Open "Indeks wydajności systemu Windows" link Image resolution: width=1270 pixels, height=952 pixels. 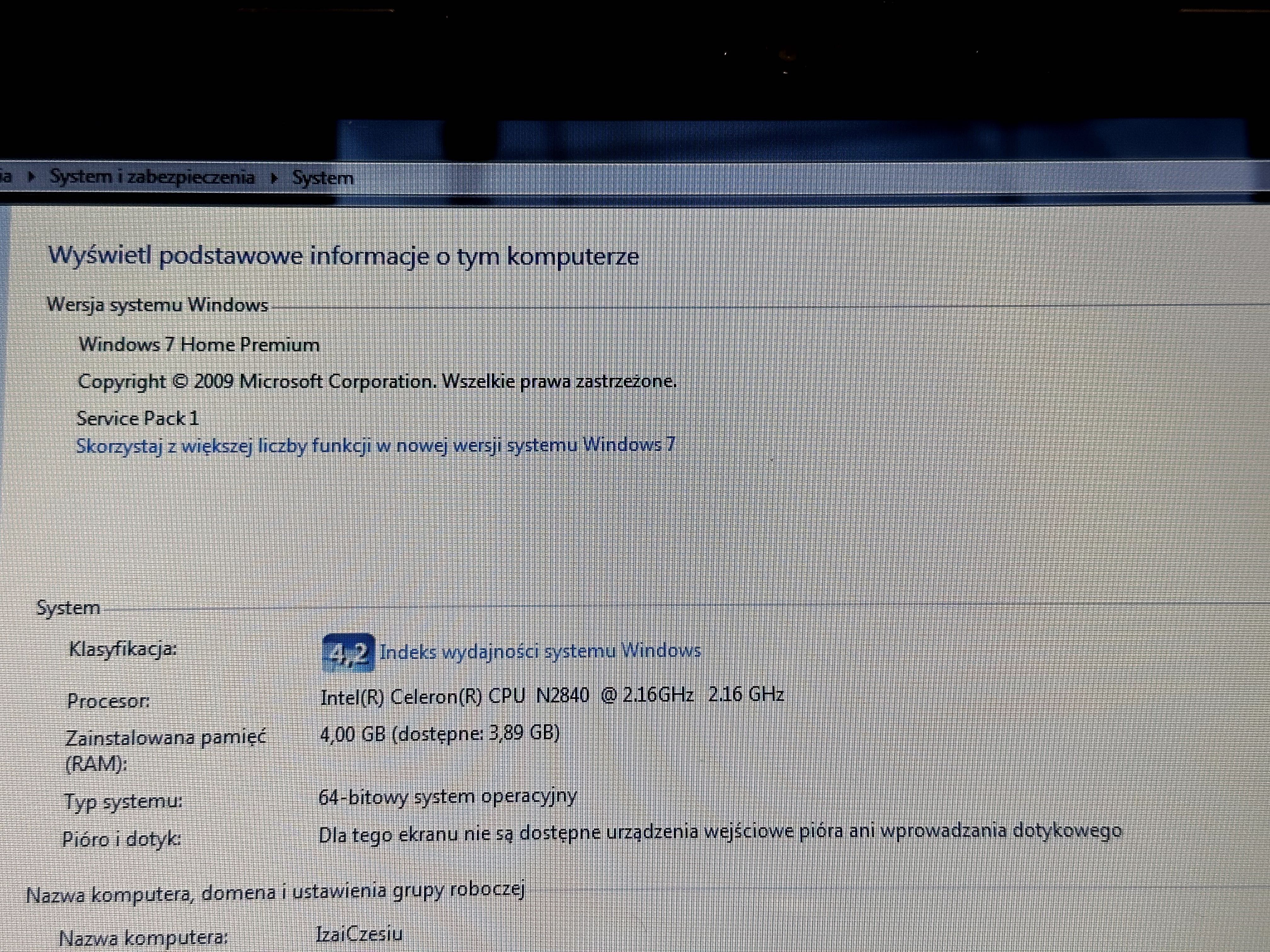pyautogui.click(x=540, y=651)
